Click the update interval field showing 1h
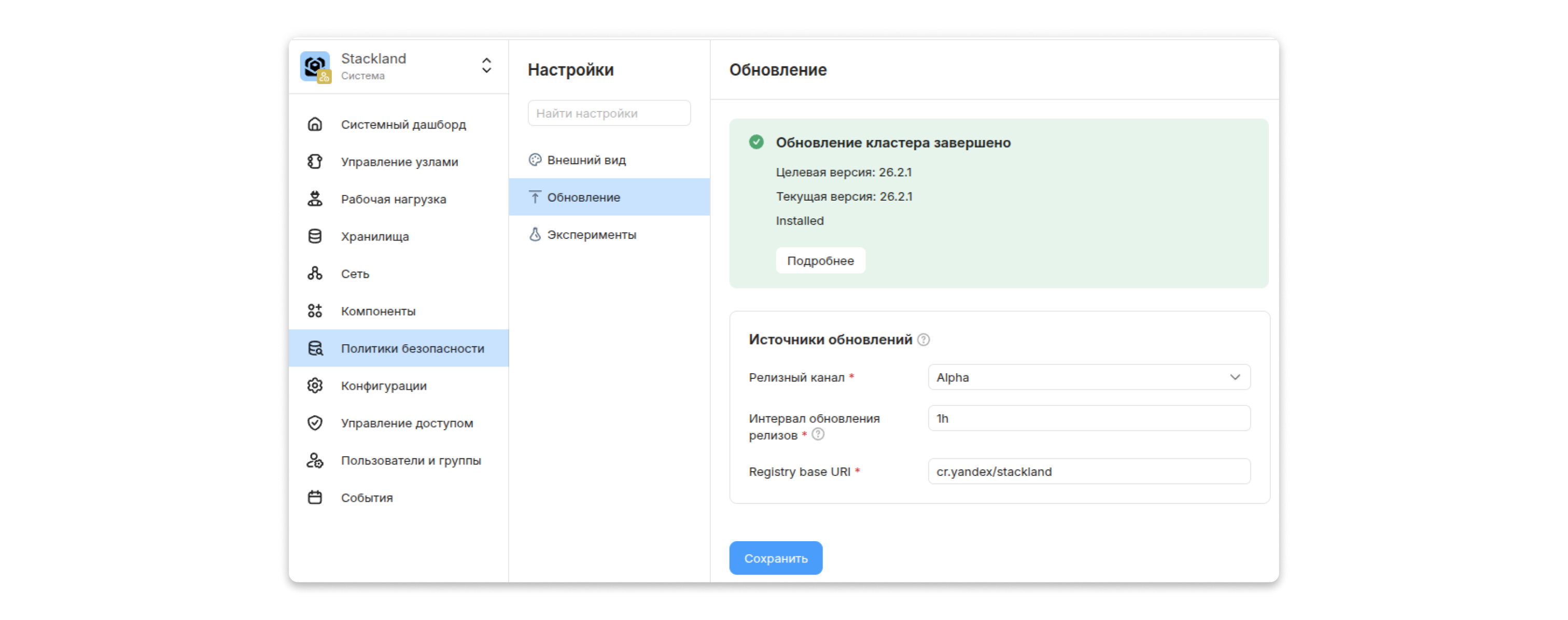 (1089, 418)
